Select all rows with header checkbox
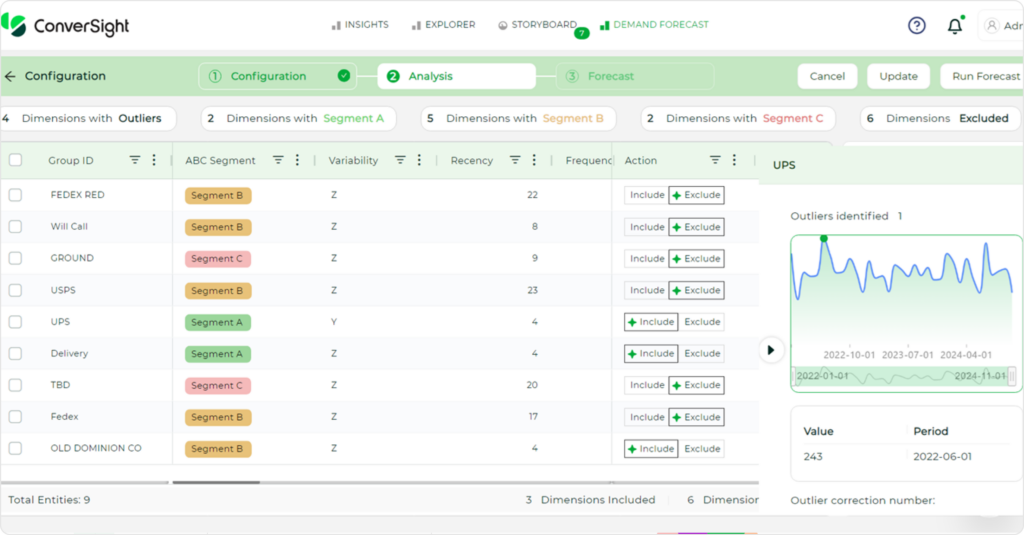1024x535 pixels. point(16,160)
